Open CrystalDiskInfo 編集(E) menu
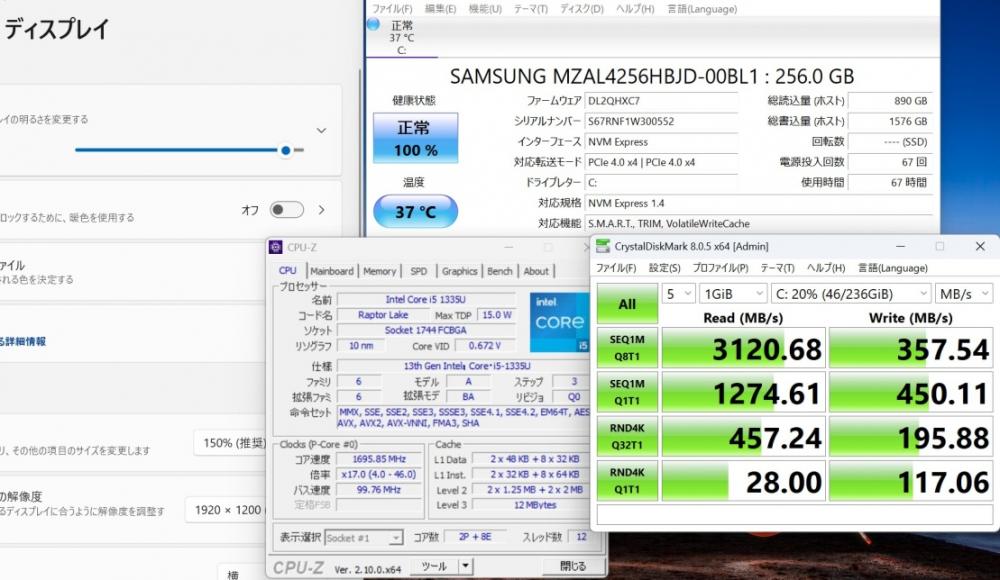Viewport: 1000px width, 580px height. pos(441,9)
